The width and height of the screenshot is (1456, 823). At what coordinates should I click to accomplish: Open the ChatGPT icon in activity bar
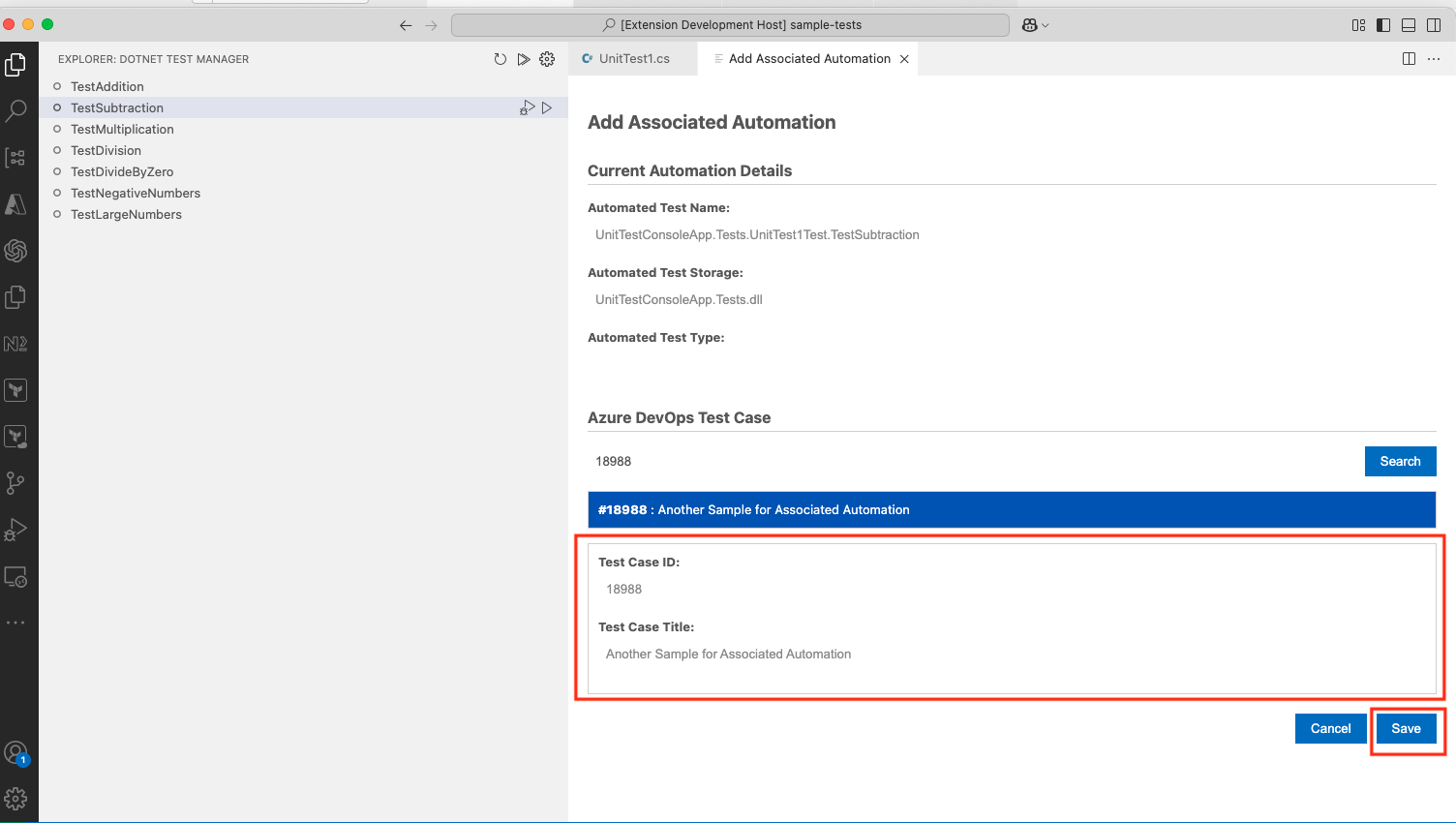15,251
